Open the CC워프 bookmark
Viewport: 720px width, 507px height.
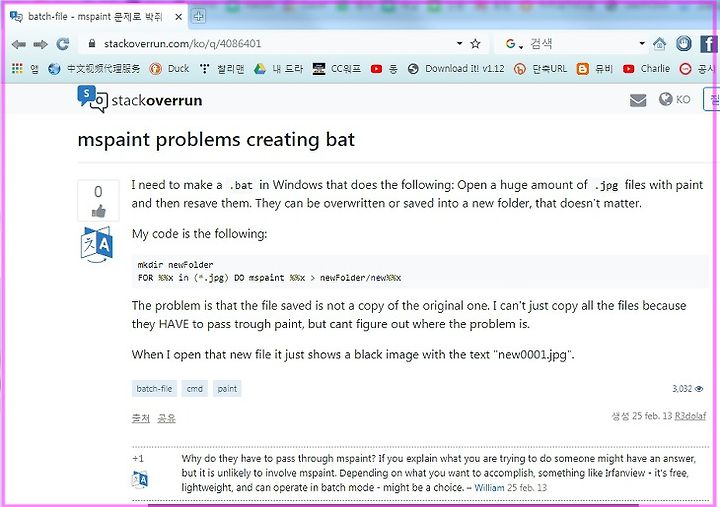click(337, 69)
